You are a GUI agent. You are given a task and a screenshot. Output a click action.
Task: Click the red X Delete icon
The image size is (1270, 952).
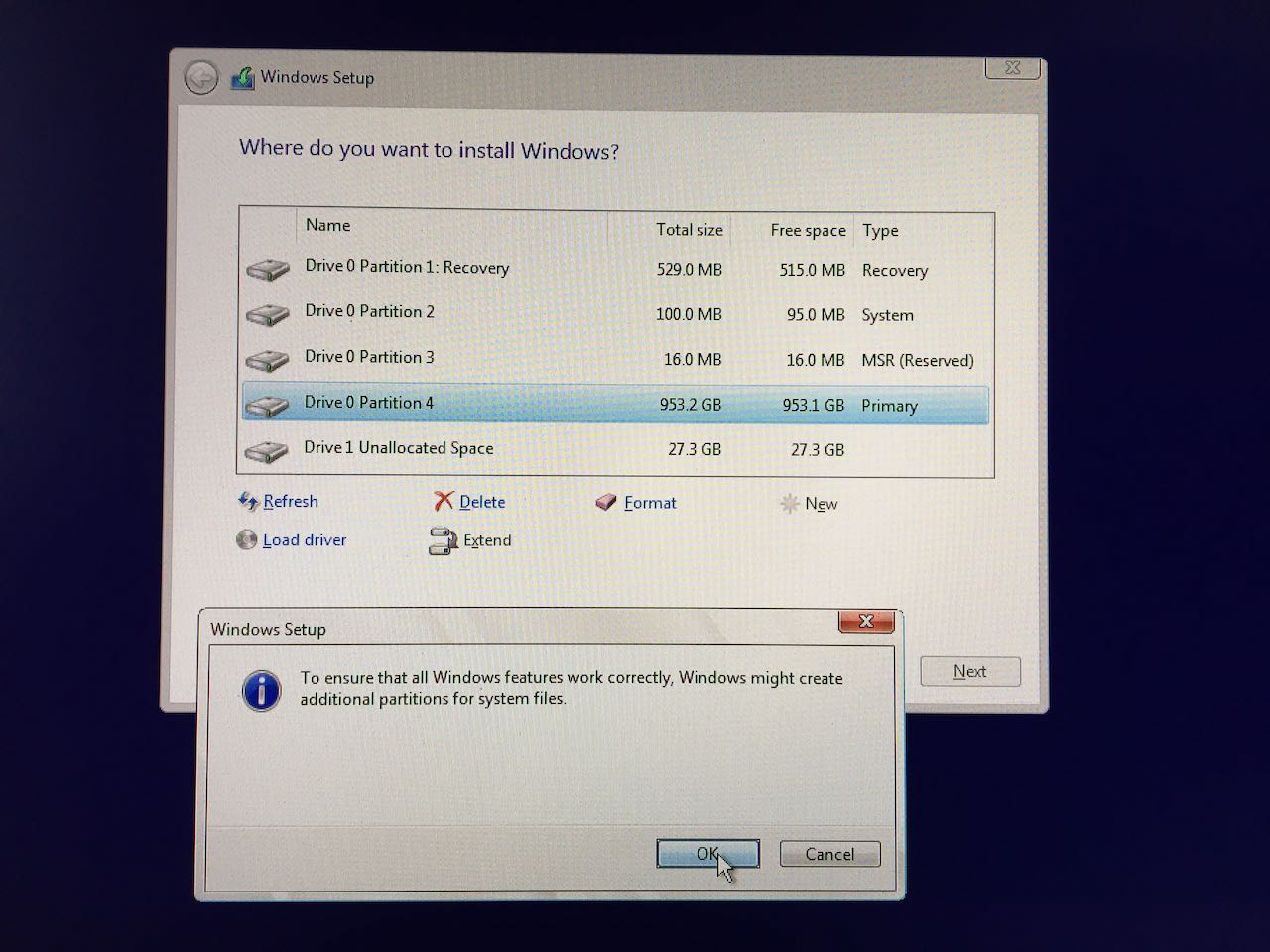coord(444,501)
